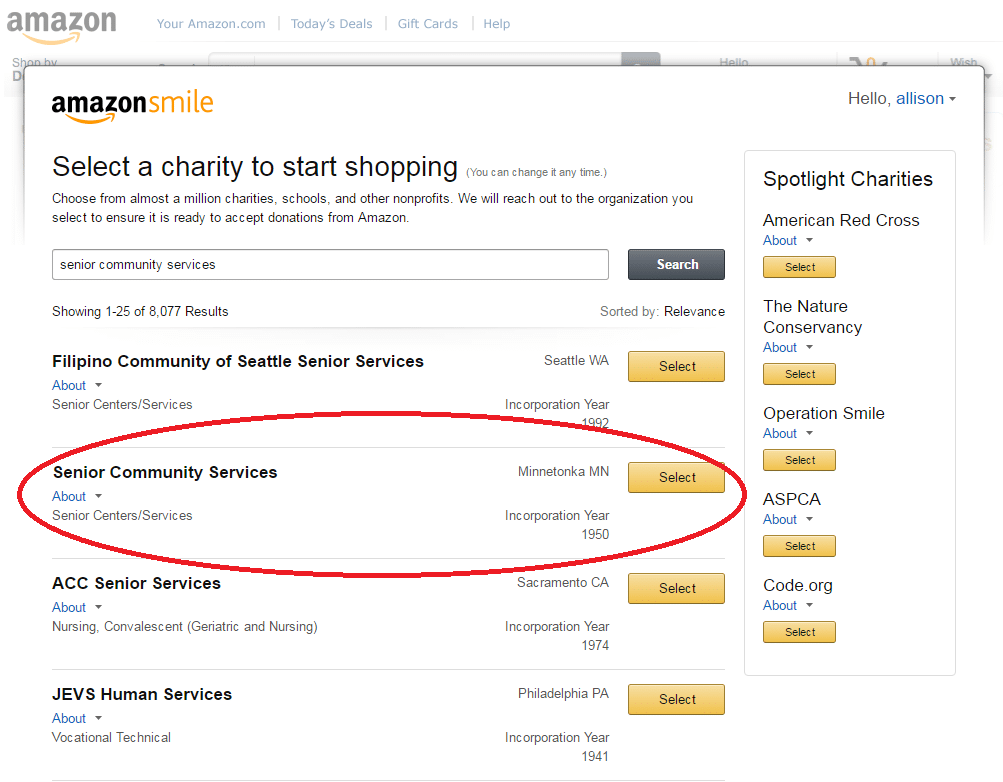Expand About under JEVS Human Services

77,719
